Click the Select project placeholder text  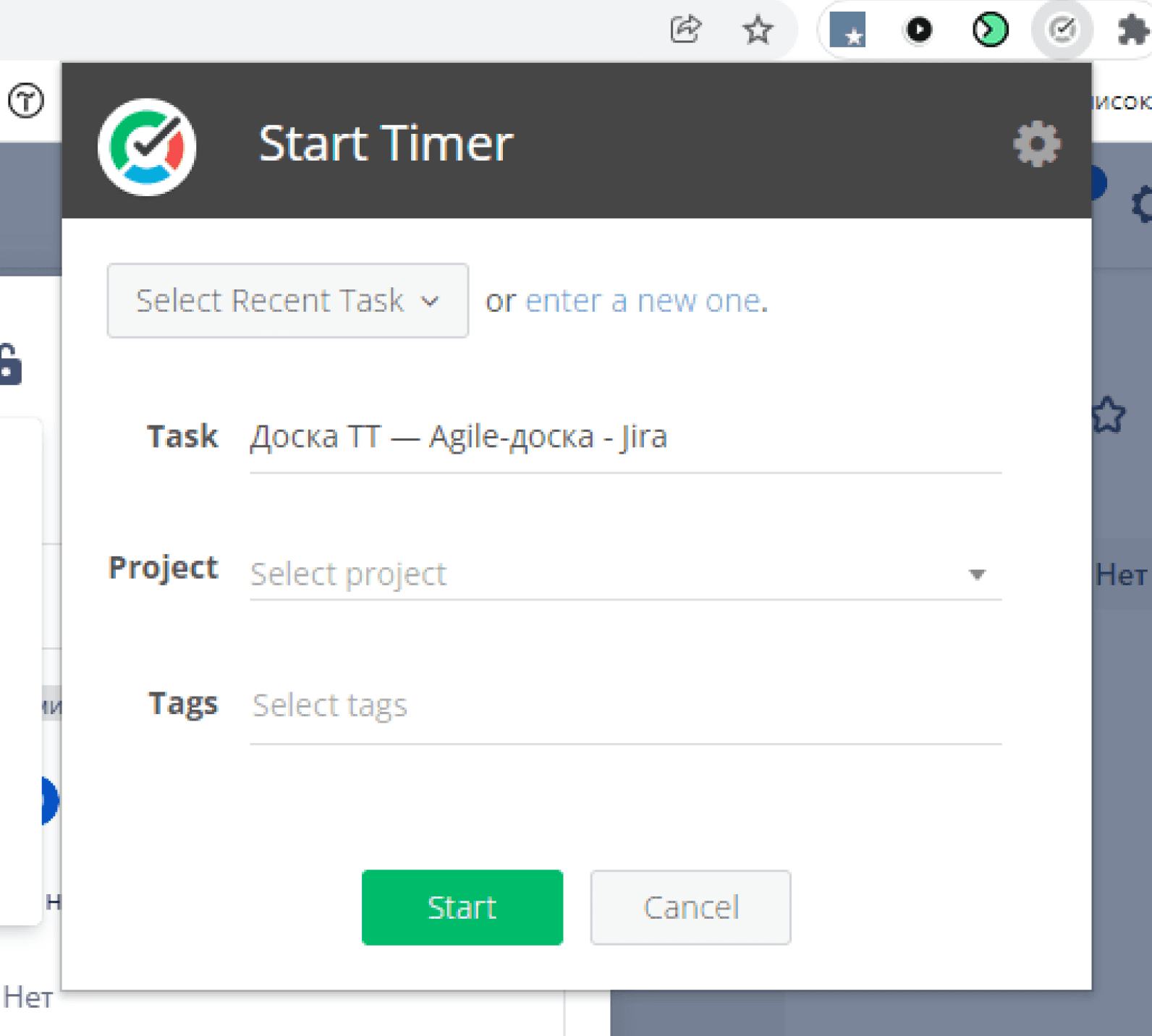[349, 574]
